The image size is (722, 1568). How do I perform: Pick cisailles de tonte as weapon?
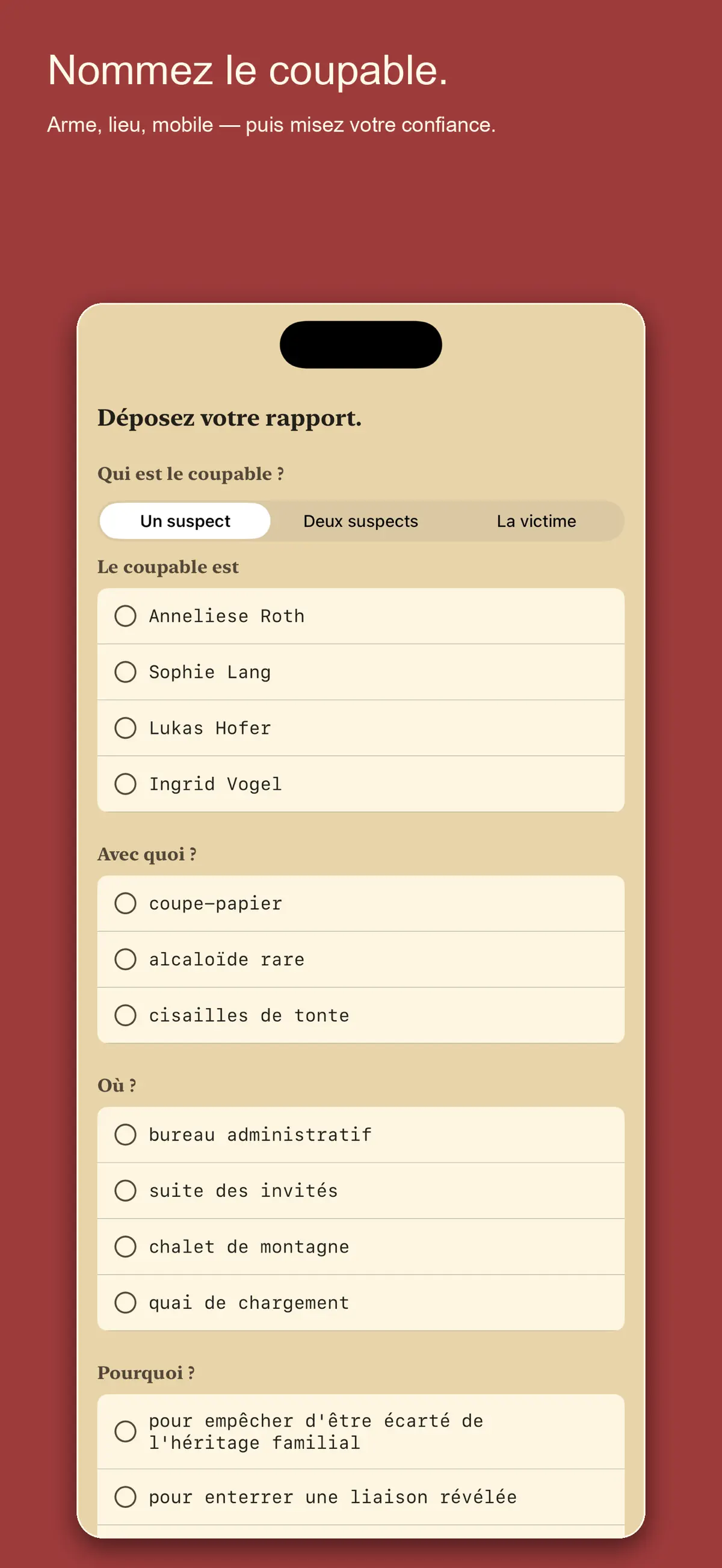360,1015
